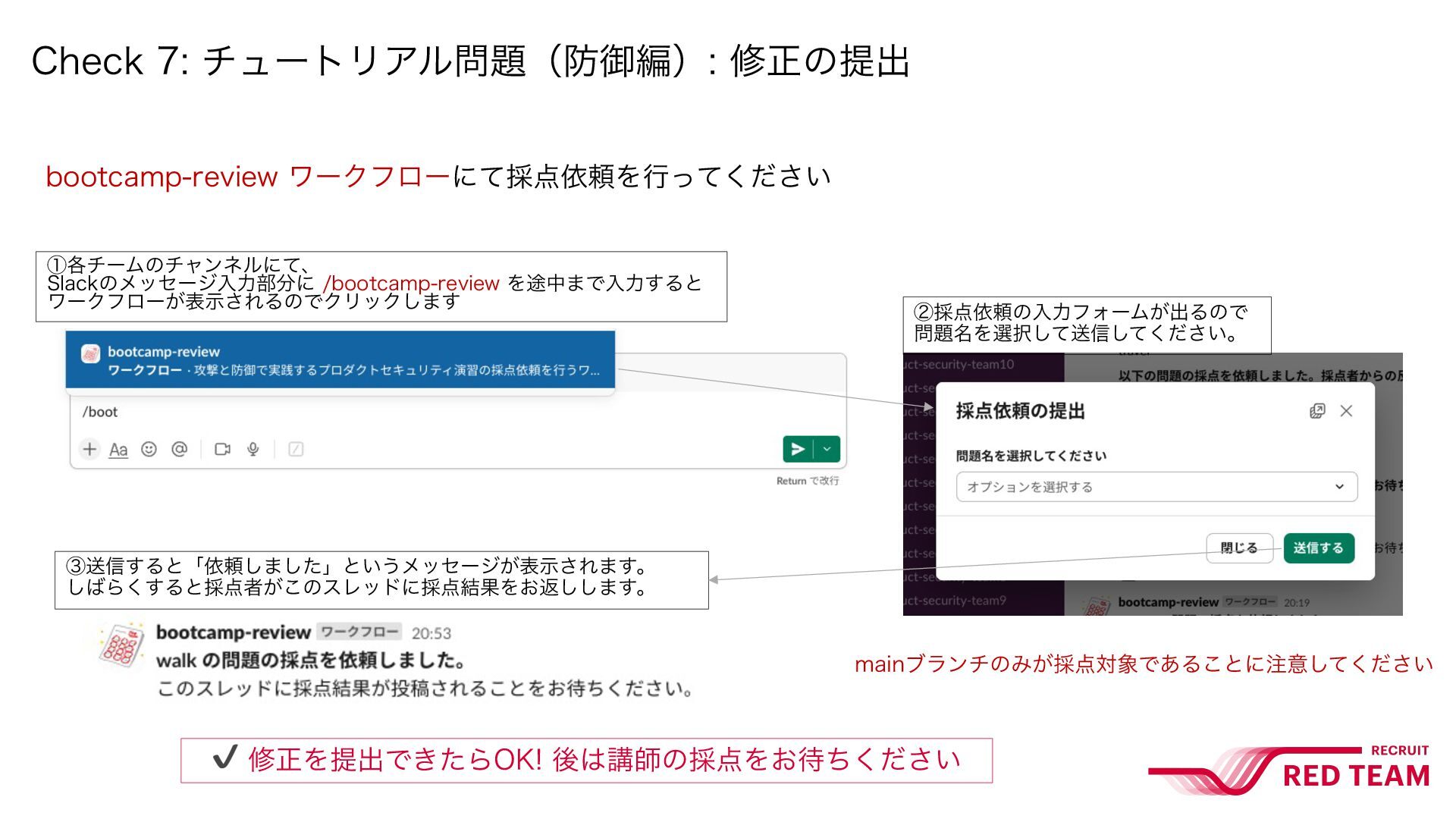The image size is (1456, 819).
Task: Close the 採点依頼の提出 dialog
Action: 1346,411
